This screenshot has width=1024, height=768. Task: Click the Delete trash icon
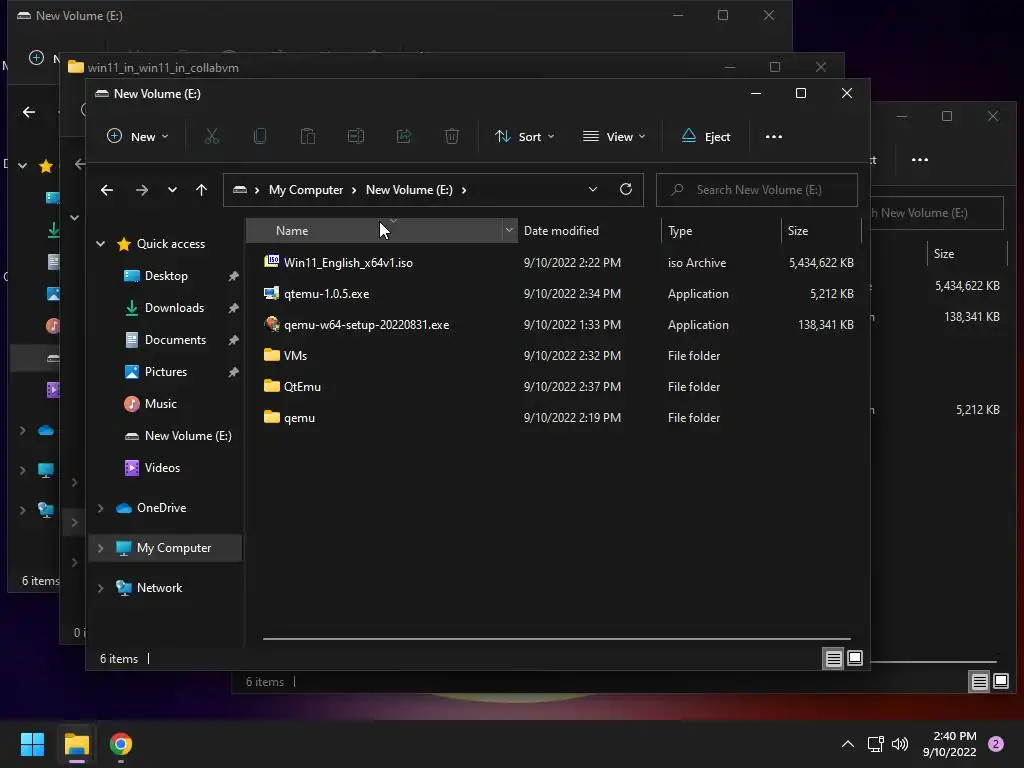click(x=452, y=136)
